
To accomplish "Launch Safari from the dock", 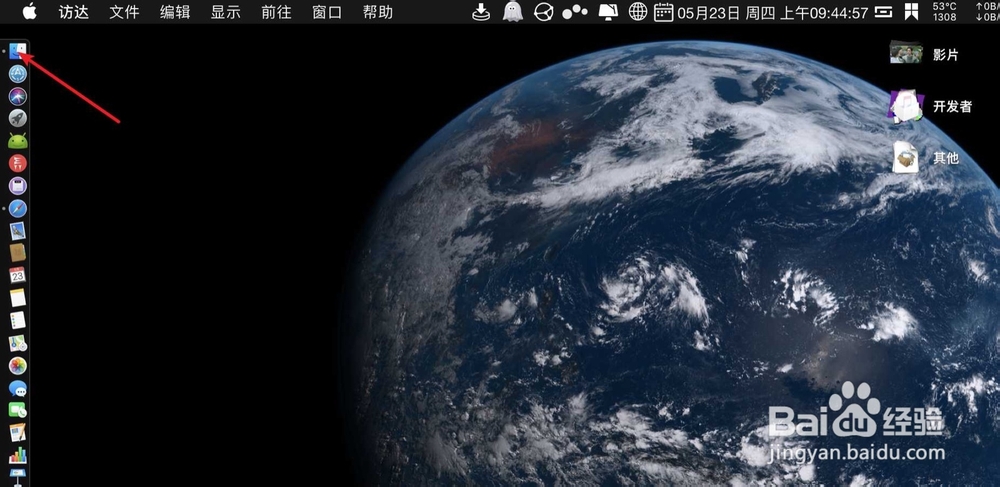I will click(x=18, y=208).
